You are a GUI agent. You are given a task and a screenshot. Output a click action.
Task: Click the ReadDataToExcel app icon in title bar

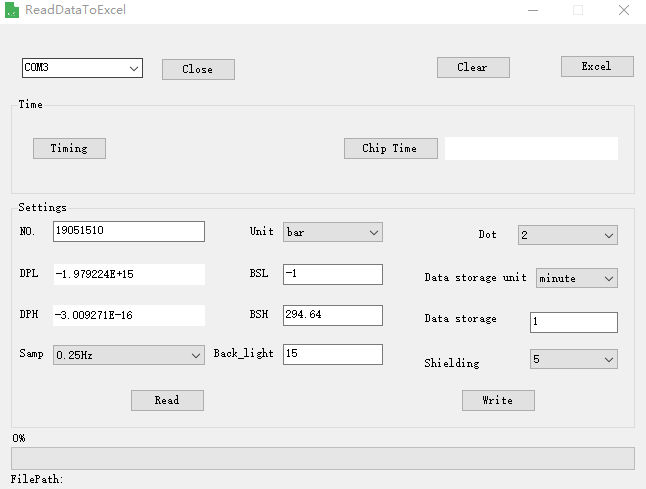[x=12, y=11]
